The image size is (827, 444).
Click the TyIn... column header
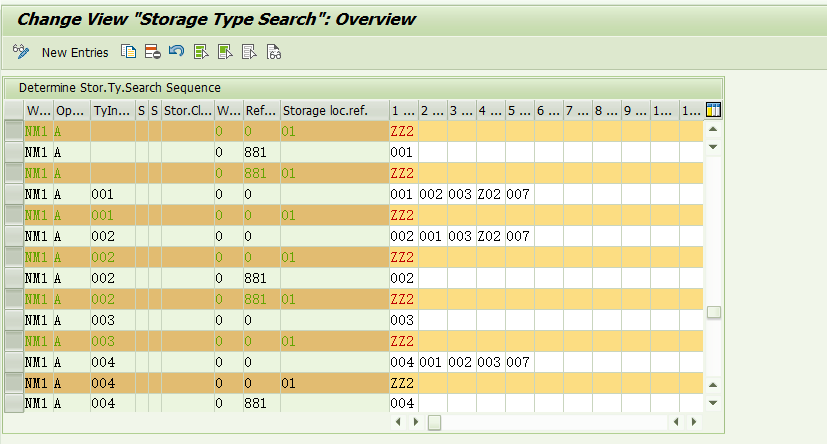coord(111,110)
